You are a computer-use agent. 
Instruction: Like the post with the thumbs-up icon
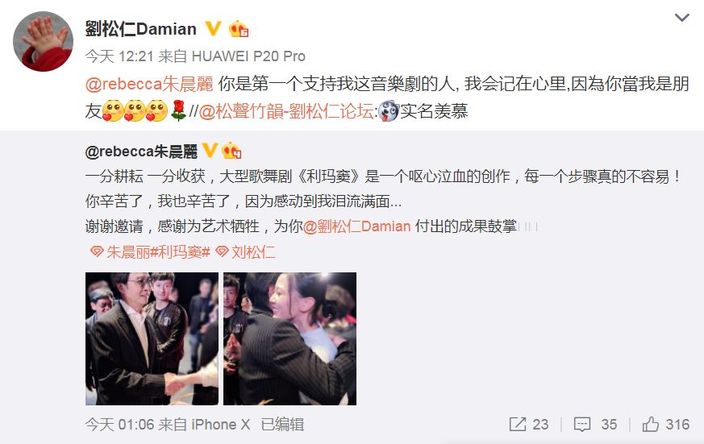[651, 424]
